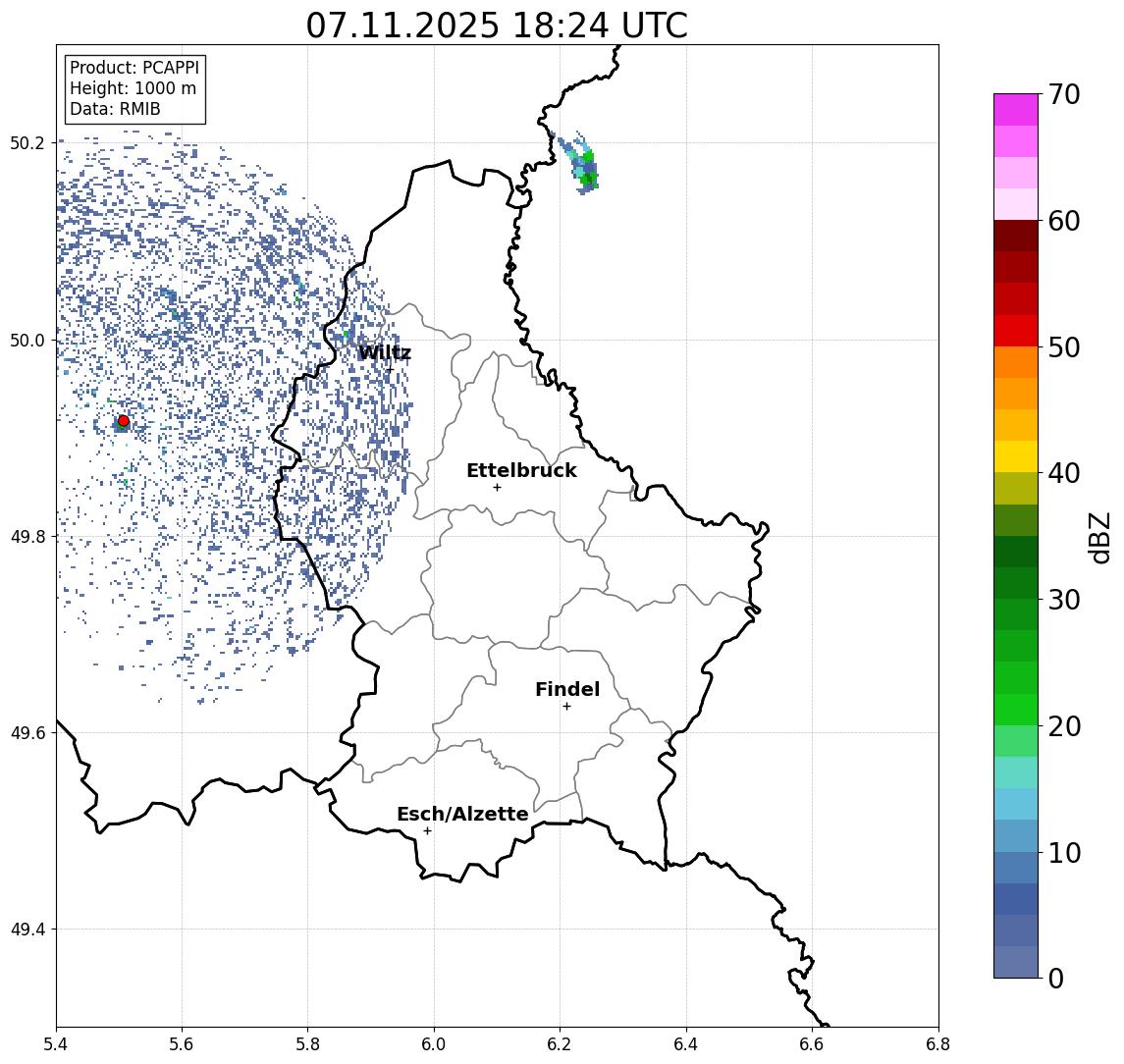The height and width of the screenshot is (1064, 1124).
Task: Click the longitude label 5.6
Action: [x=182, y=1044]
